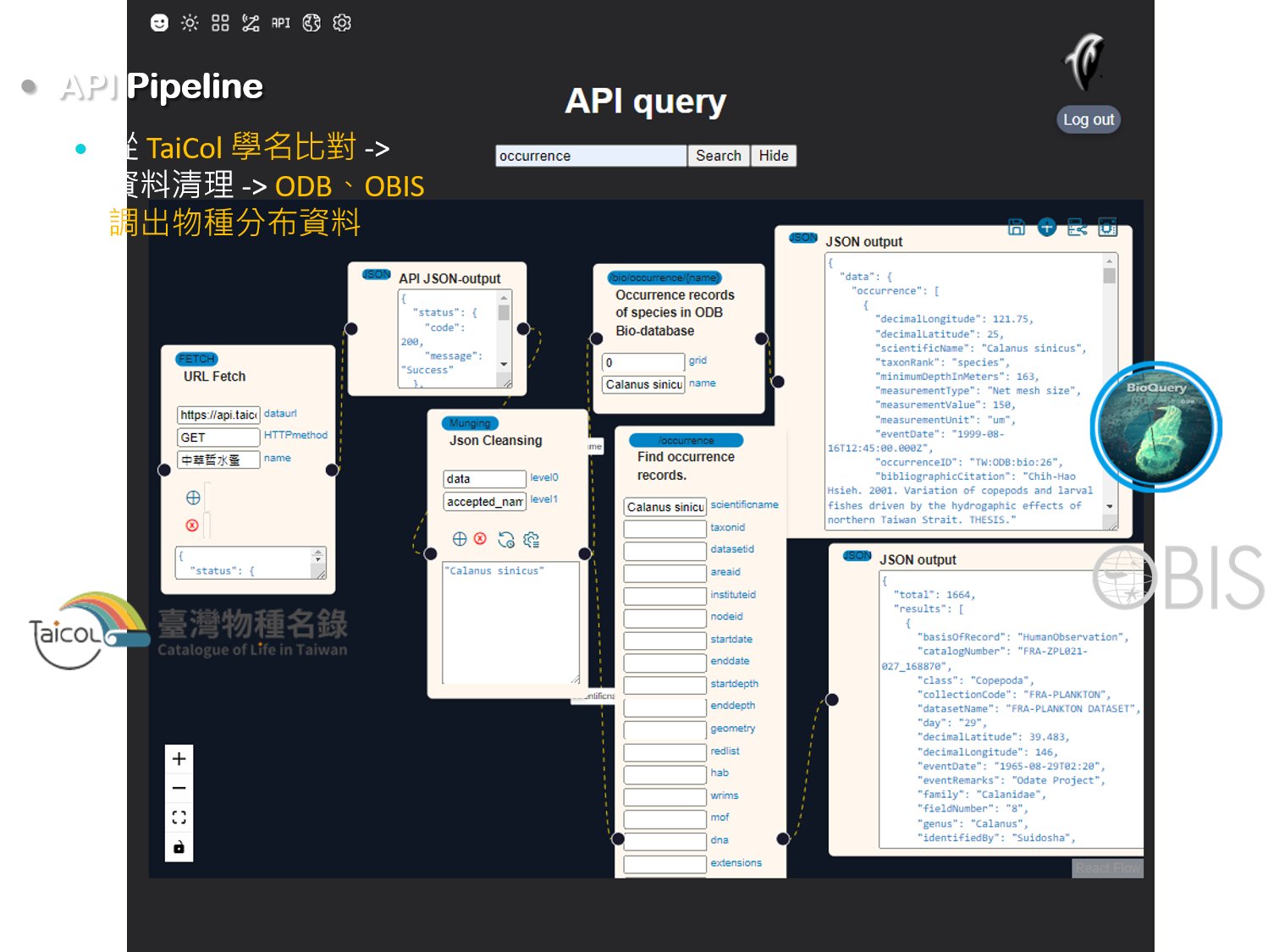Click input handle of Json Cleansing node
1268x952 pixels.
431,553
